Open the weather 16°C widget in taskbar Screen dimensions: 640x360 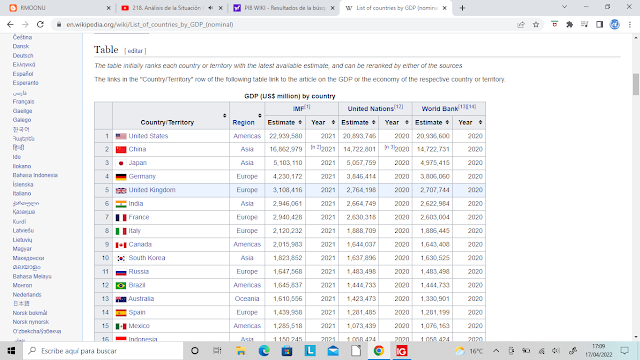pyautogui.click(x=469, y=351)
